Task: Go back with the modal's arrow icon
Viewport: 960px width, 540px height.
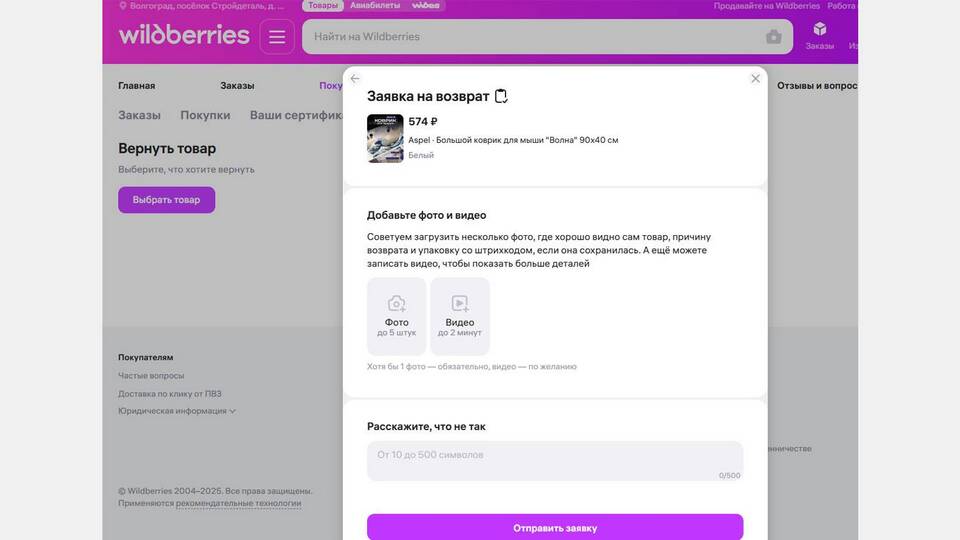Action: [x=355, y=78]
